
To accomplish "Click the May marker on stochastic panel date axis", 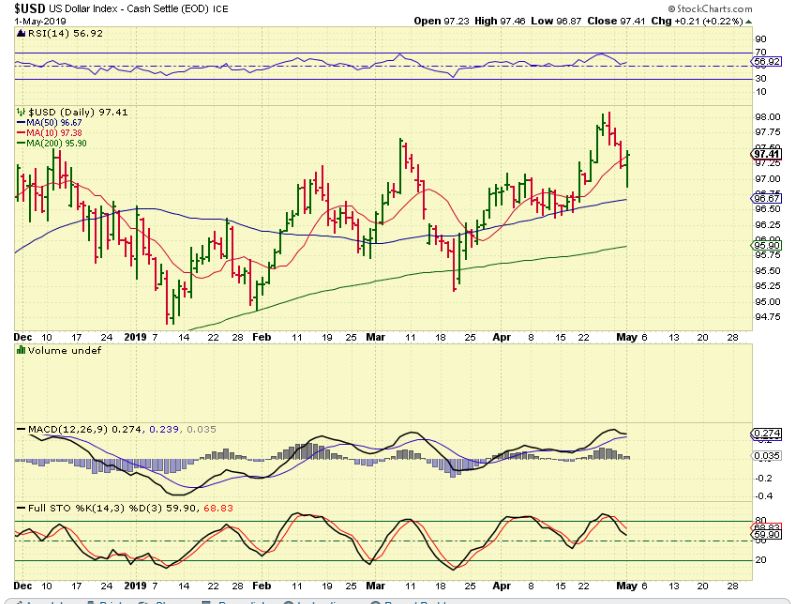I will click(x=627, y=586).
